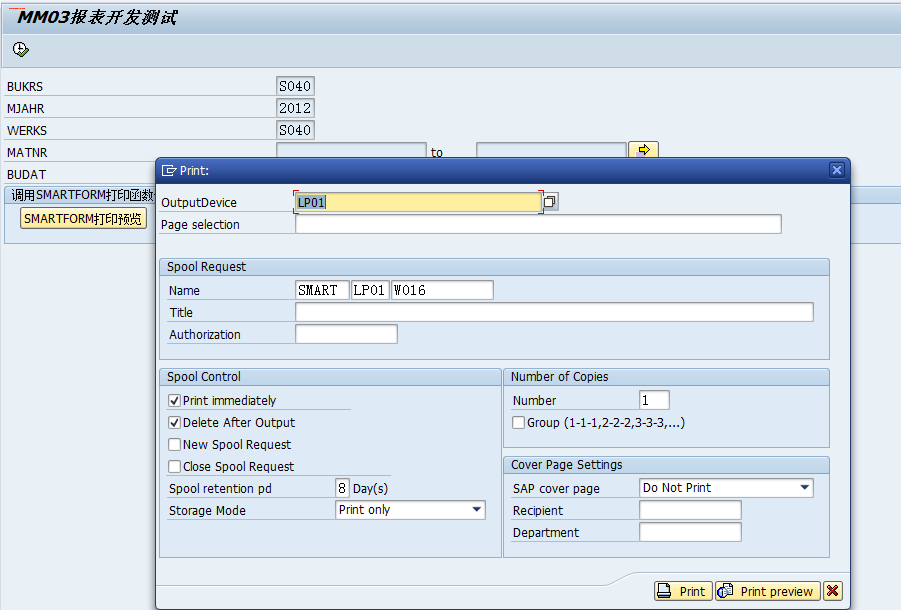The height and width of the screenshot is (610, 901).
Task: Click spool name field SMART
Action: (322, 290)
